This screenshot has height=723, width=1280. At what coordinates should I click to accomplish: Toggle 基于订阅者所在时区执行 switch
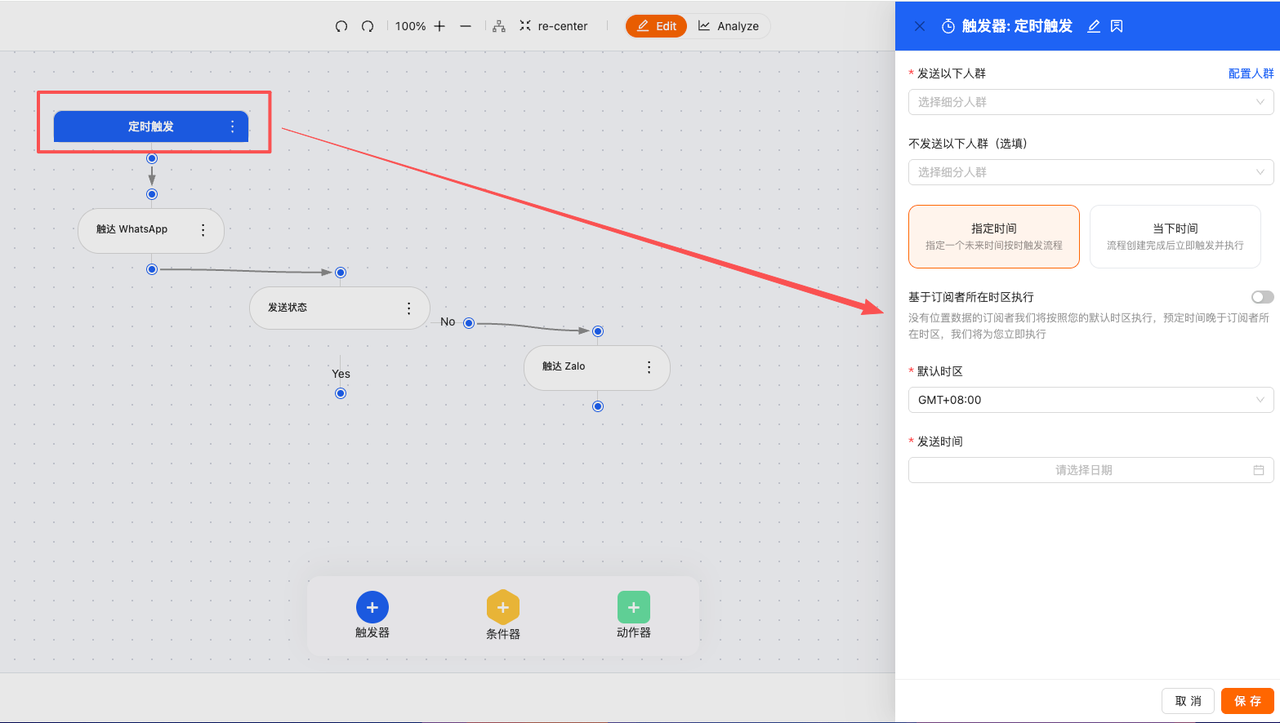coord(1262,297)
